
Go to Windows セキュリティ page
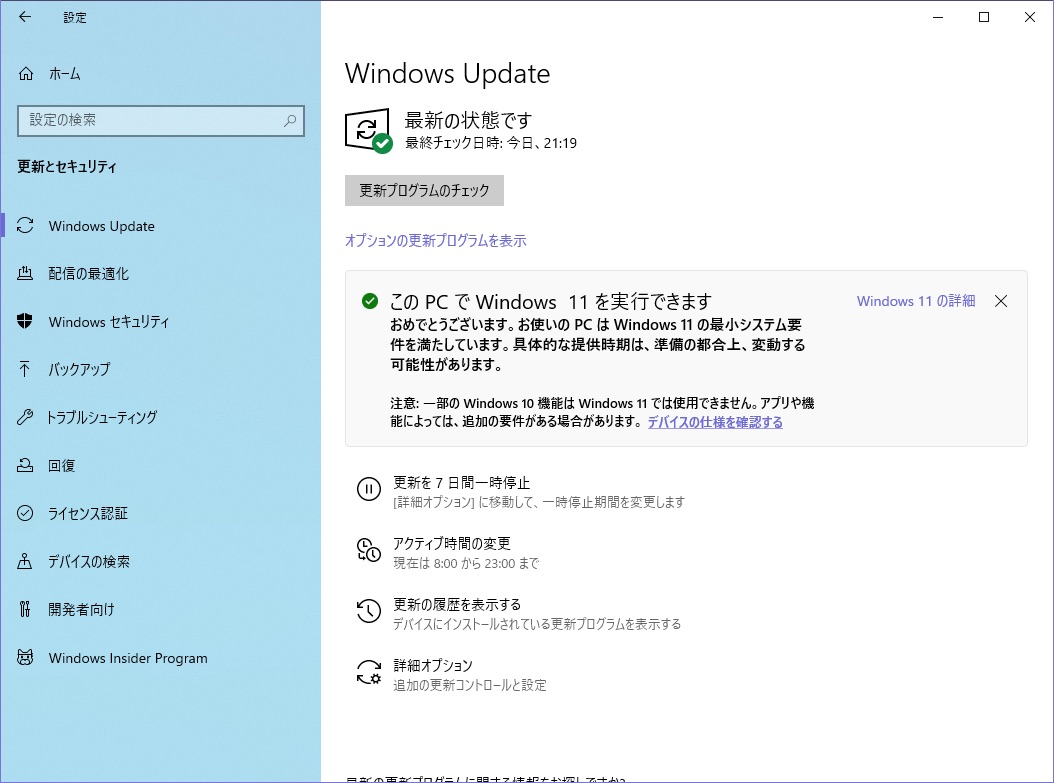(x=161, y=322)
